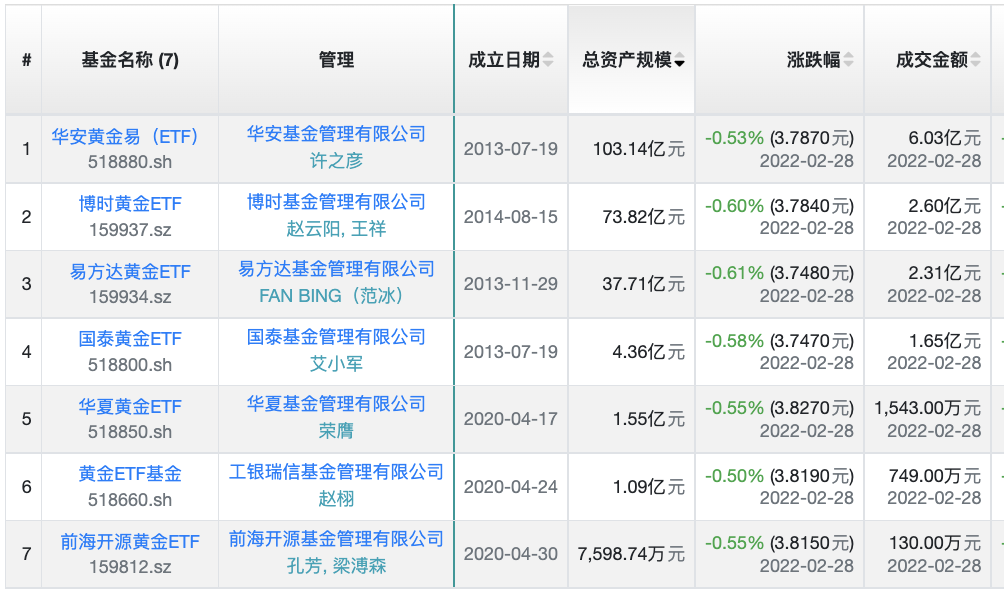Open company 国泰基金管理有限公司
The height and width of the screenshot is (594, 1004).
pyautogui.click(x=336, y=337)
